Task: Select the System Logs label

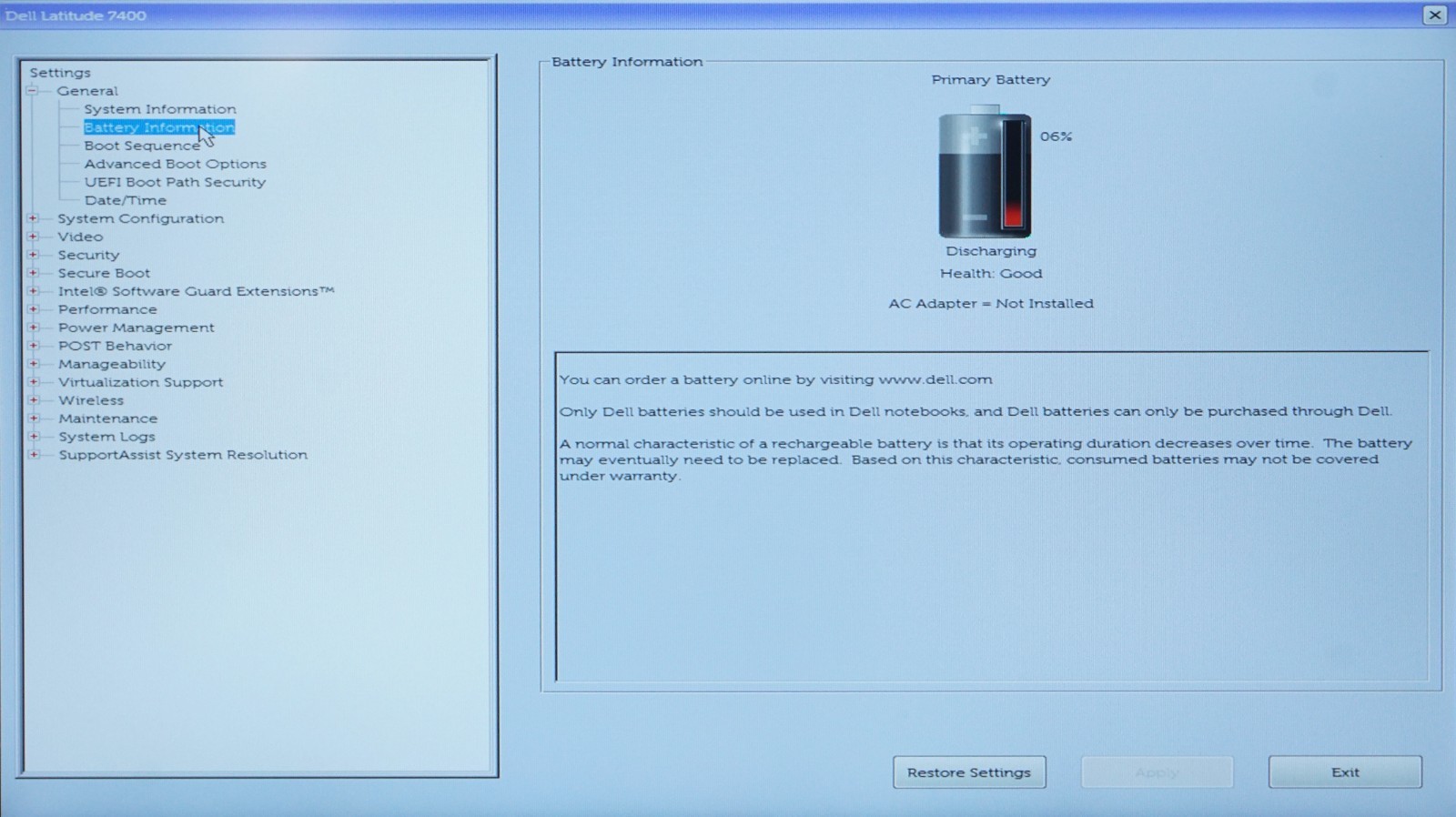Action: pyautogui.click(x=107, y=437)
